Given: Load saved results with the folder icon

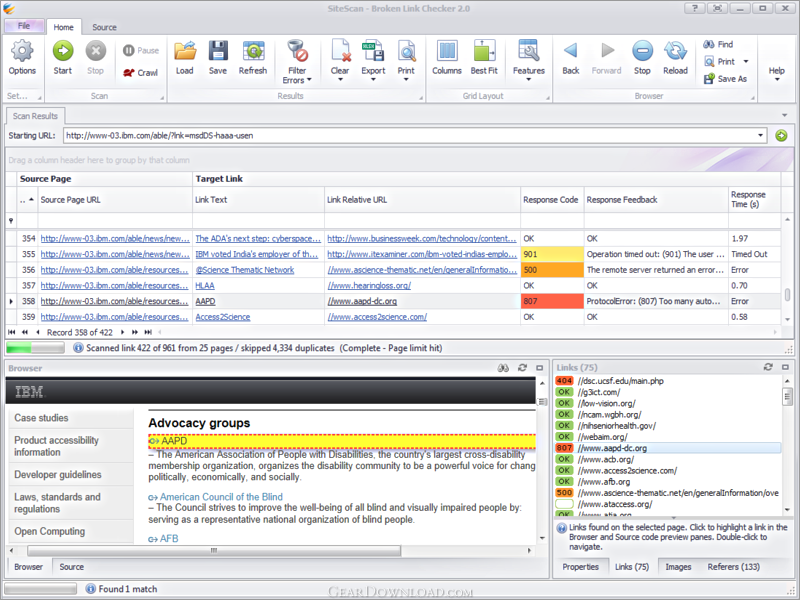Looking at the screenshot, I should 185,58.
